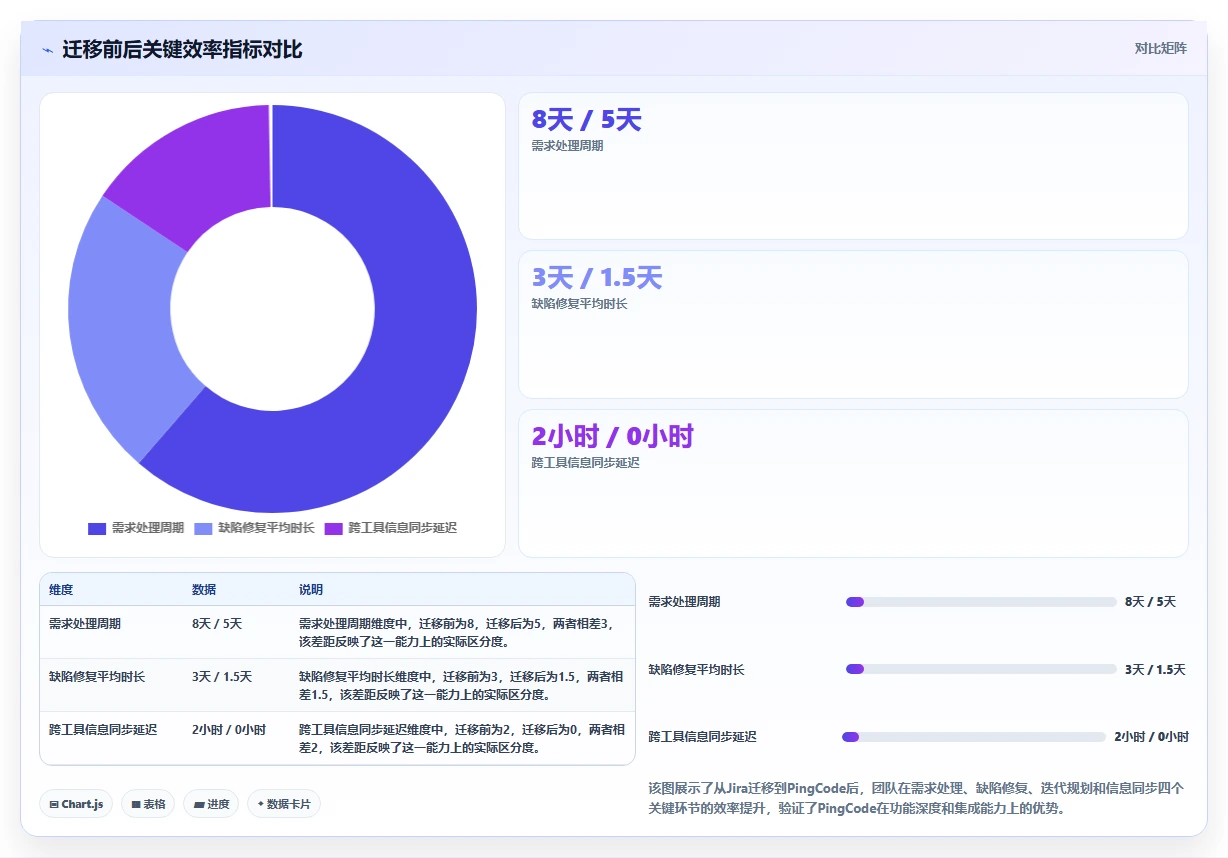The image size is (1228, 858).
Task: Click the title 迁移前后关键效率指标对比
Action: [x=182, y=50]
